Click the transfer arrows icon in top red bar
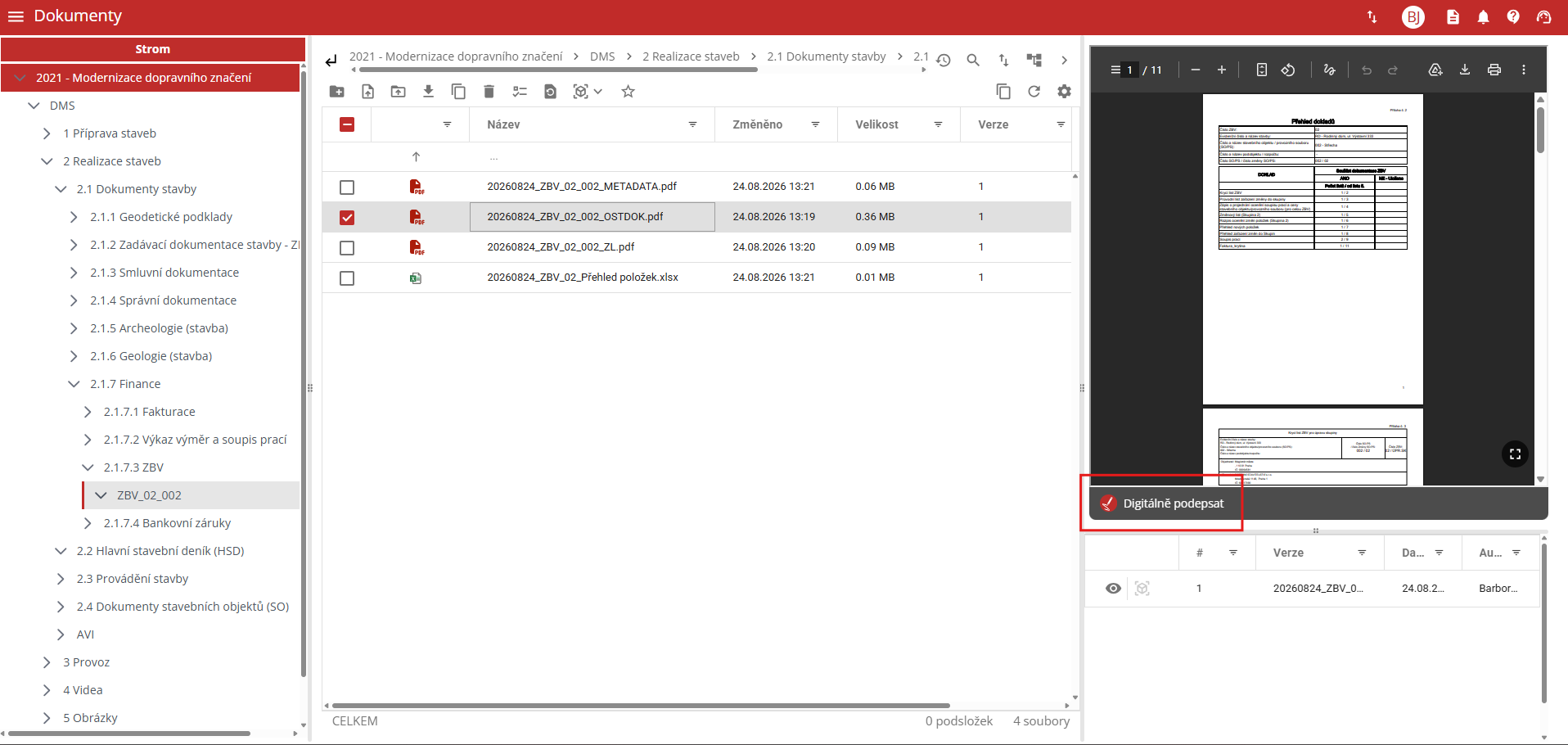The image size is (1568, 745). [x=1372, y=17]
